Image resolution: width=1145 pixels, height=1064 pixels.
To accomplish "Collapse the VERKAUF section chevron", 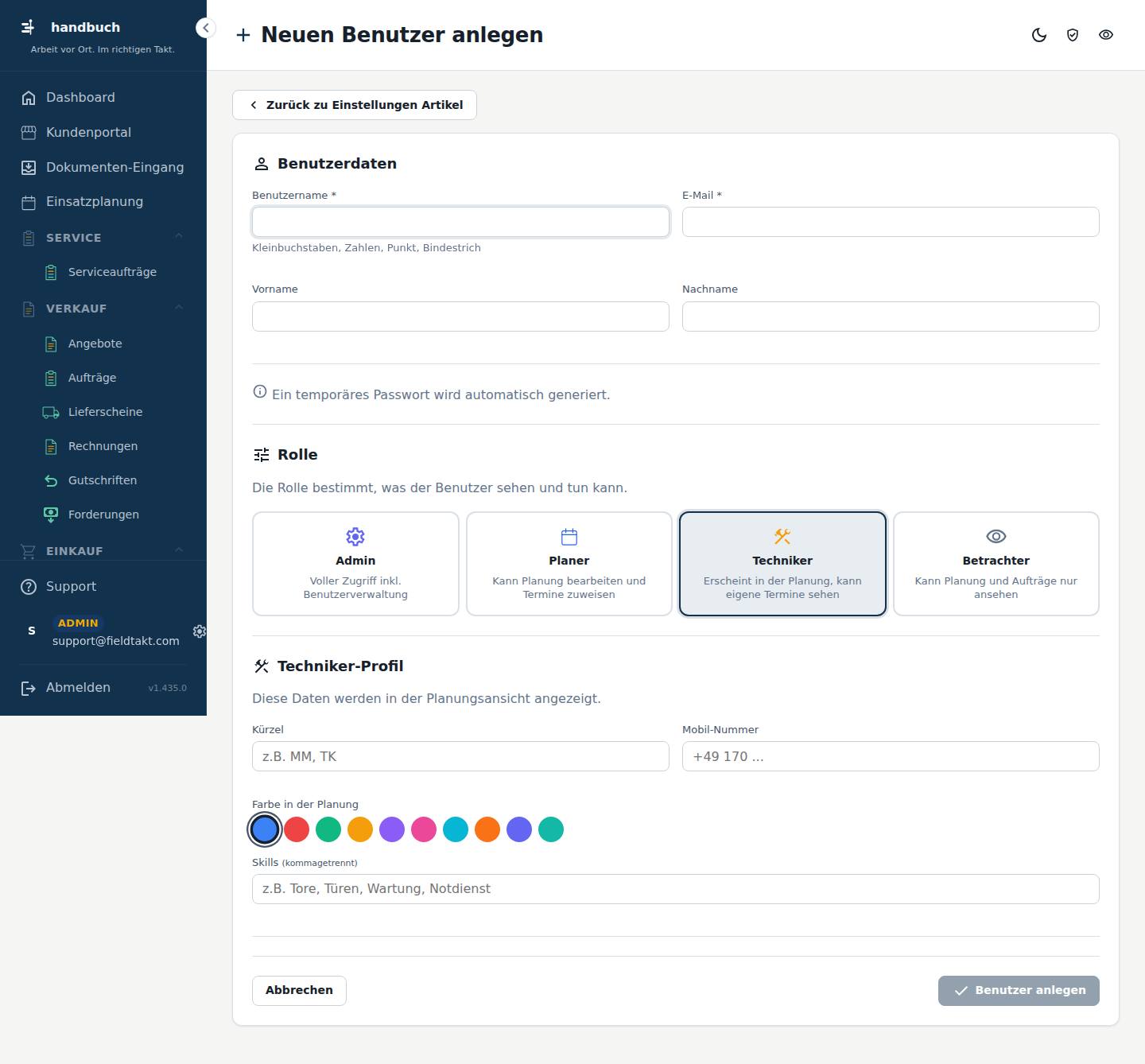I will pyautogui.click(x=179, y=308).
